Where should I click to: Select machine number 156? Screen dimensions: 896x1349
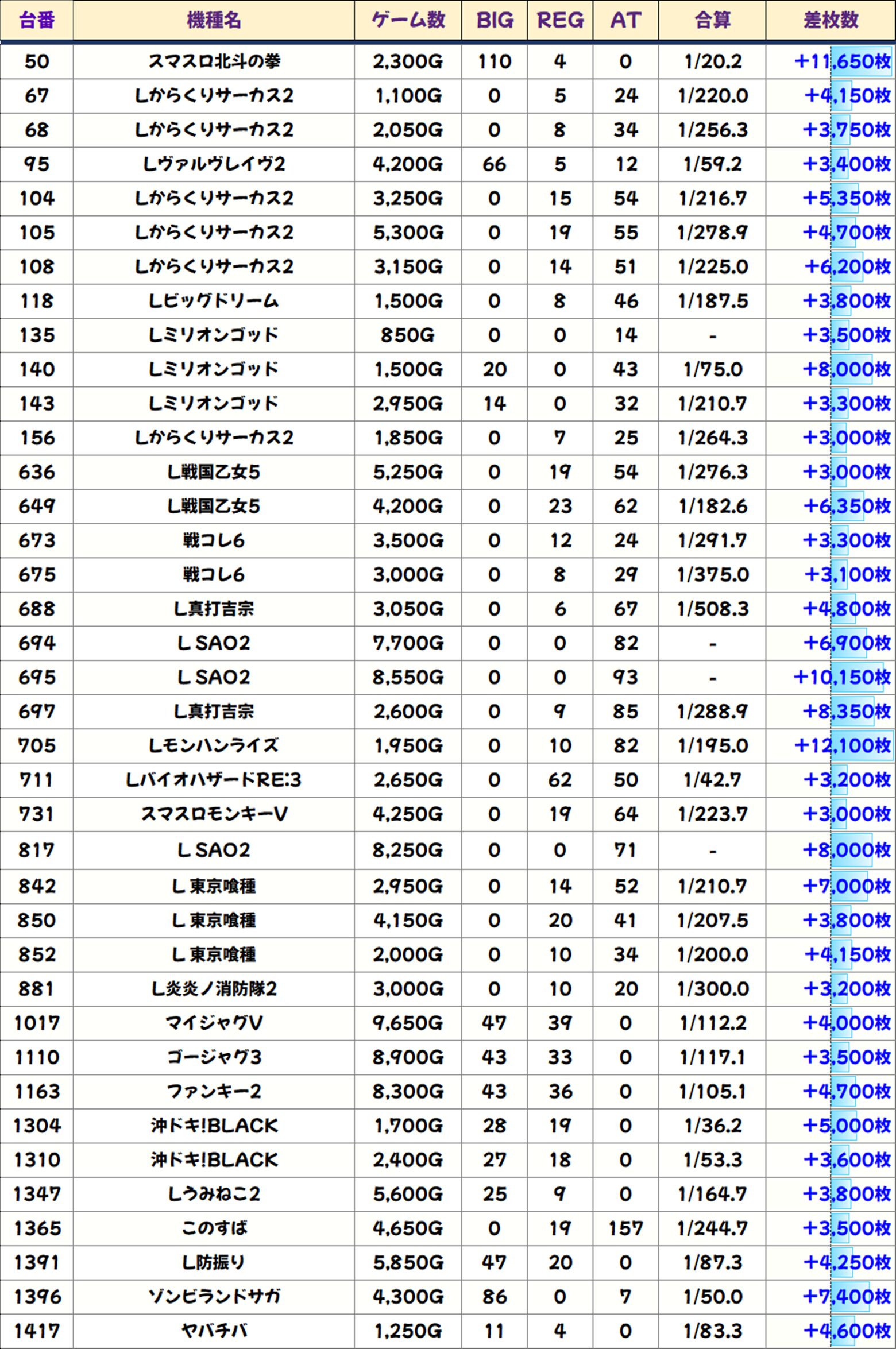(37, 438)
